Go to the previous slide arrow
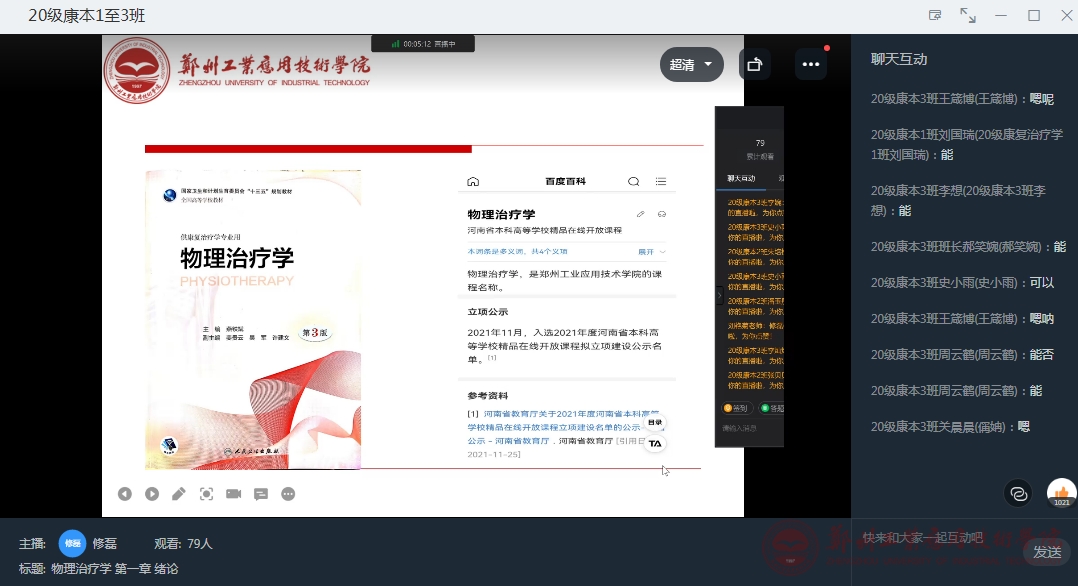This screenshot has width=1078, height=586. pos(125,494)
